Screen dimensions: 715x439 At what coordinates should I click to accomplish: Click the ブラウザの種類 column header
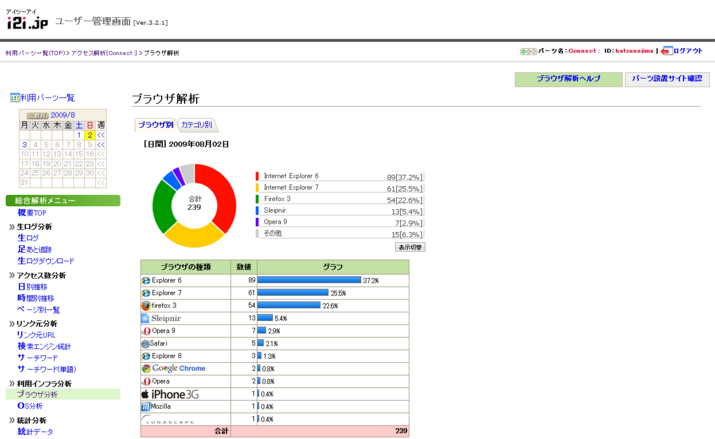pos(186,267)
